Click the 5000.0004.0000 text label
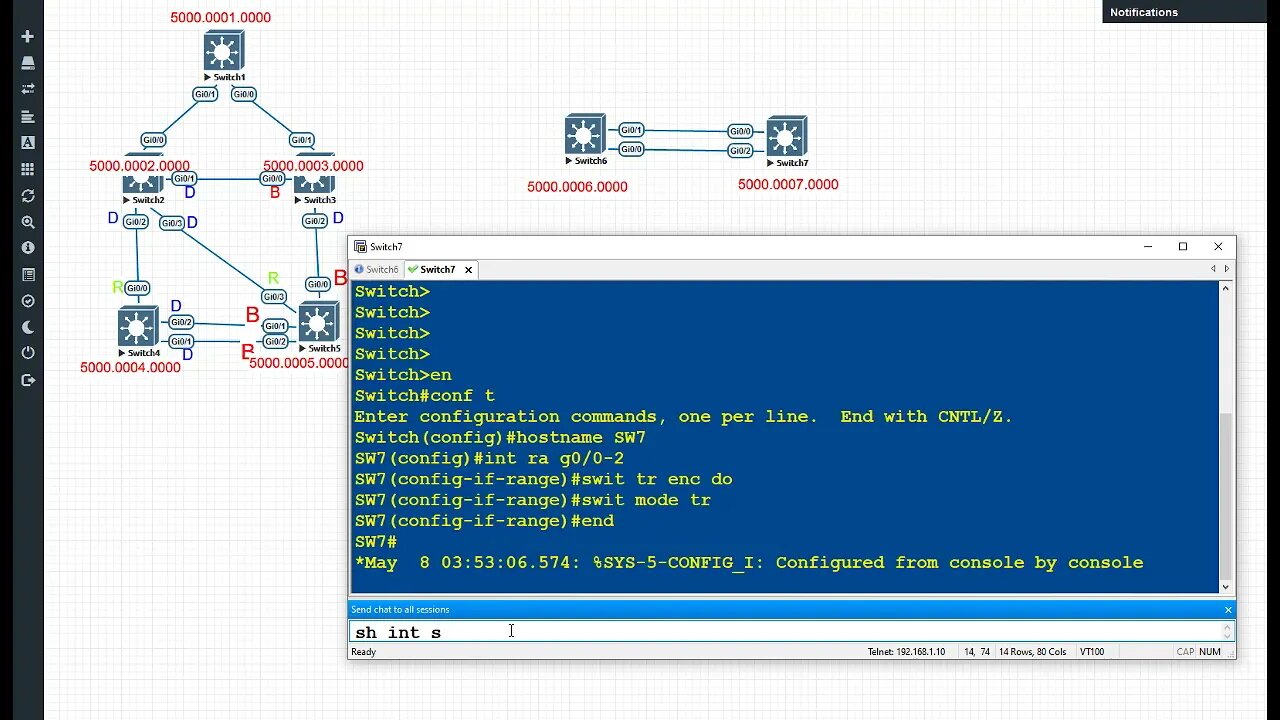Viewport: 1280px width, 720px height. (x=130, y=367)
